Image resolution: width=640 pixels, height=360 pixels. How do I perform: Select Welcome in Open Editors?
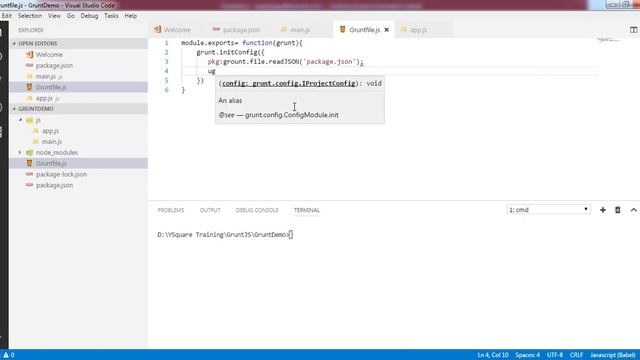tap(78, 55)
